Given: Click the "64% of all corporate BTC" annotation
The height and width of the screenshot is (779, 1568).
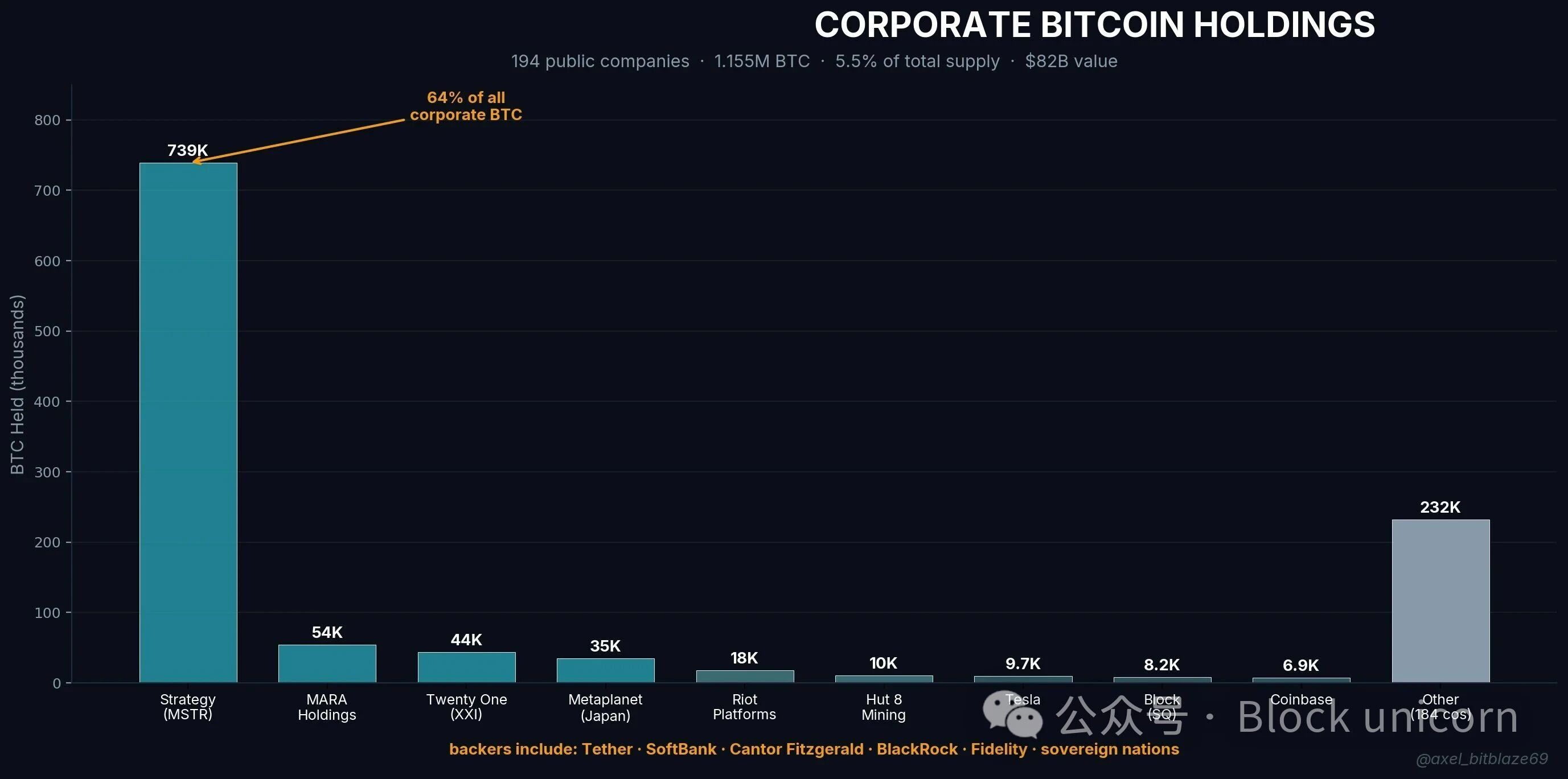Looking at the screenshot, I should 466,106.
